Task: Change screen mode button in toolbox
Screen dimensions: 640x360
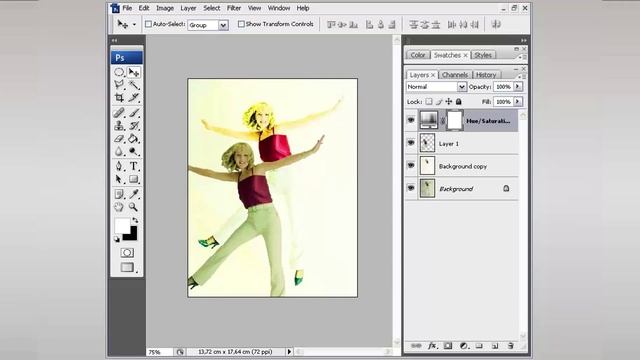Action: tap(127, 267)
